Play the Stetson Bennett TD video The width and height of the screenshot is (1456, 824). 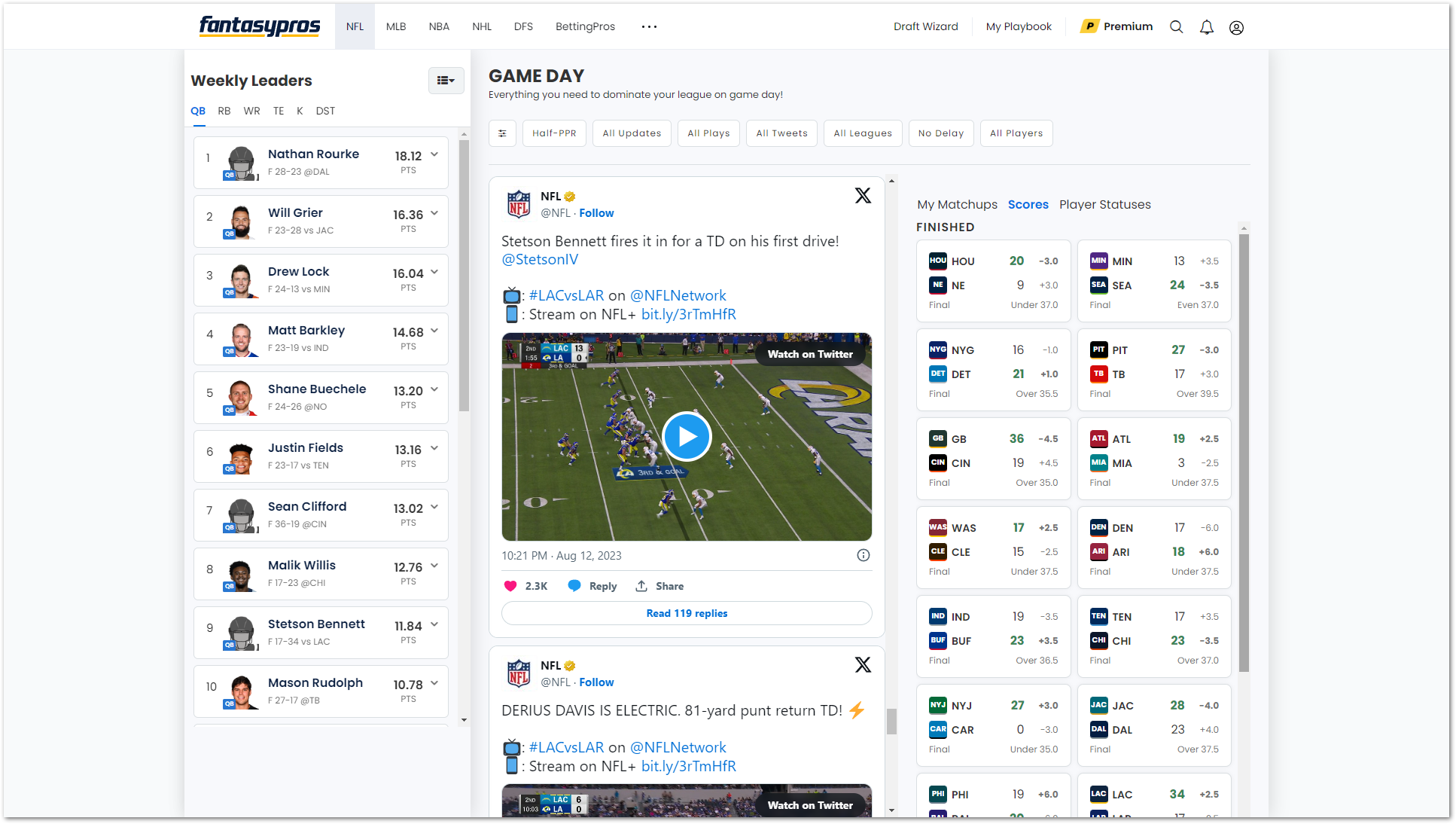(687, 436)
